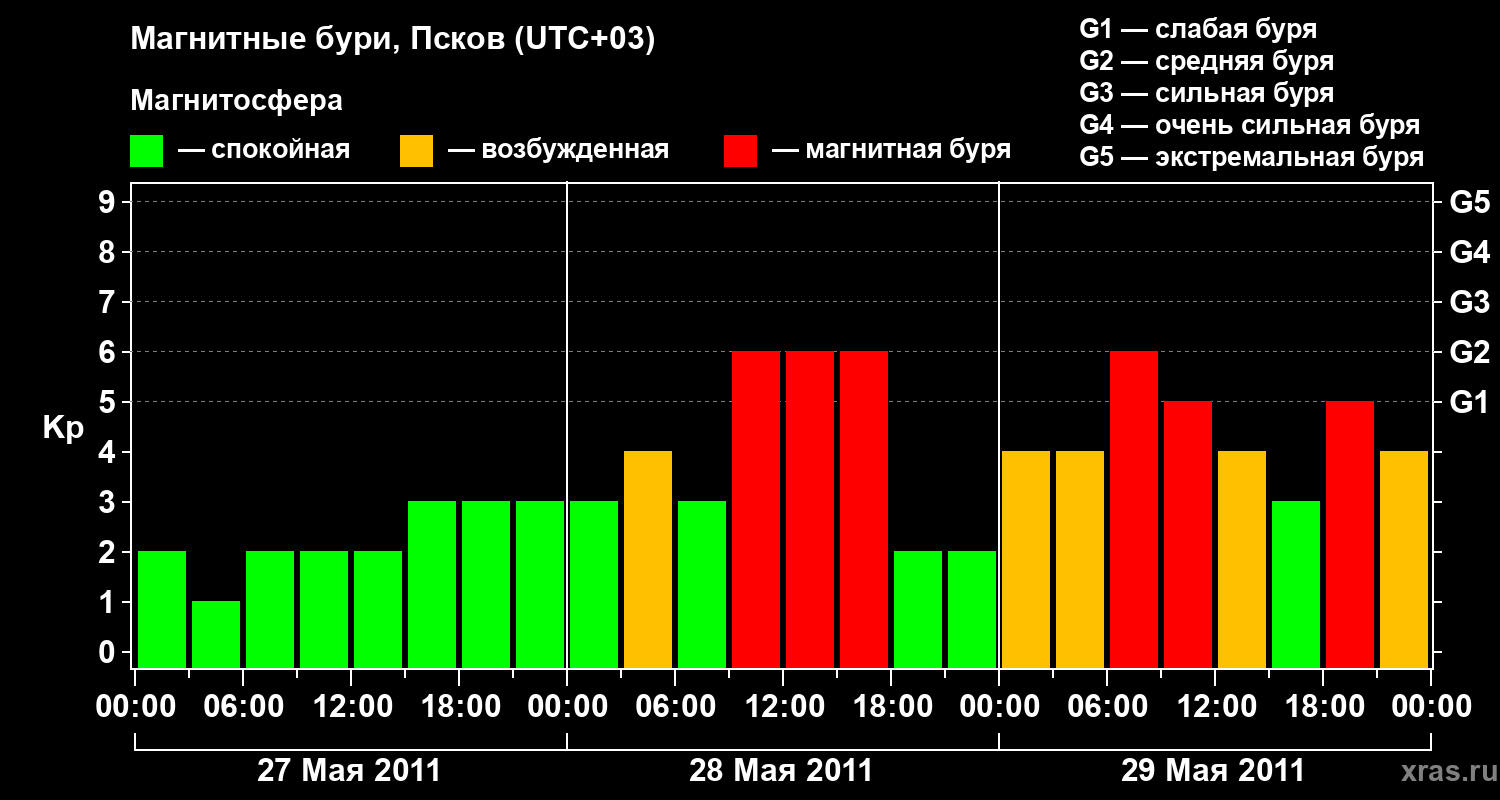Click the G3 label on right axis
The image size is (1500, 800).
(x=1469, y=302)
